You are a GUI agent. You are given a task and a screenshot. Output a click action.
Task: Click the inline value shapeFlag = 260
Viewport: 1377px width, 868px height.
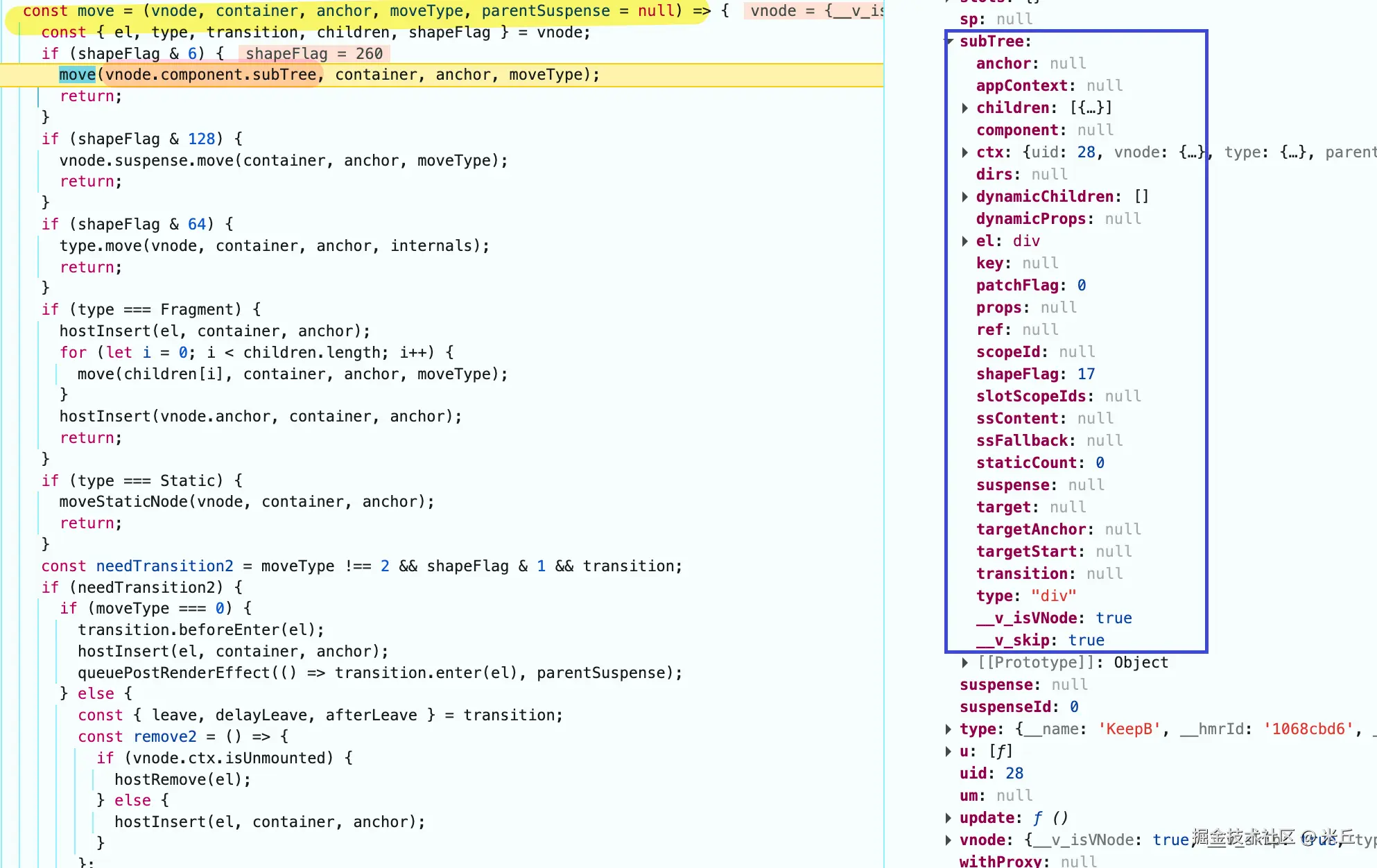click(x=314, y=54)
